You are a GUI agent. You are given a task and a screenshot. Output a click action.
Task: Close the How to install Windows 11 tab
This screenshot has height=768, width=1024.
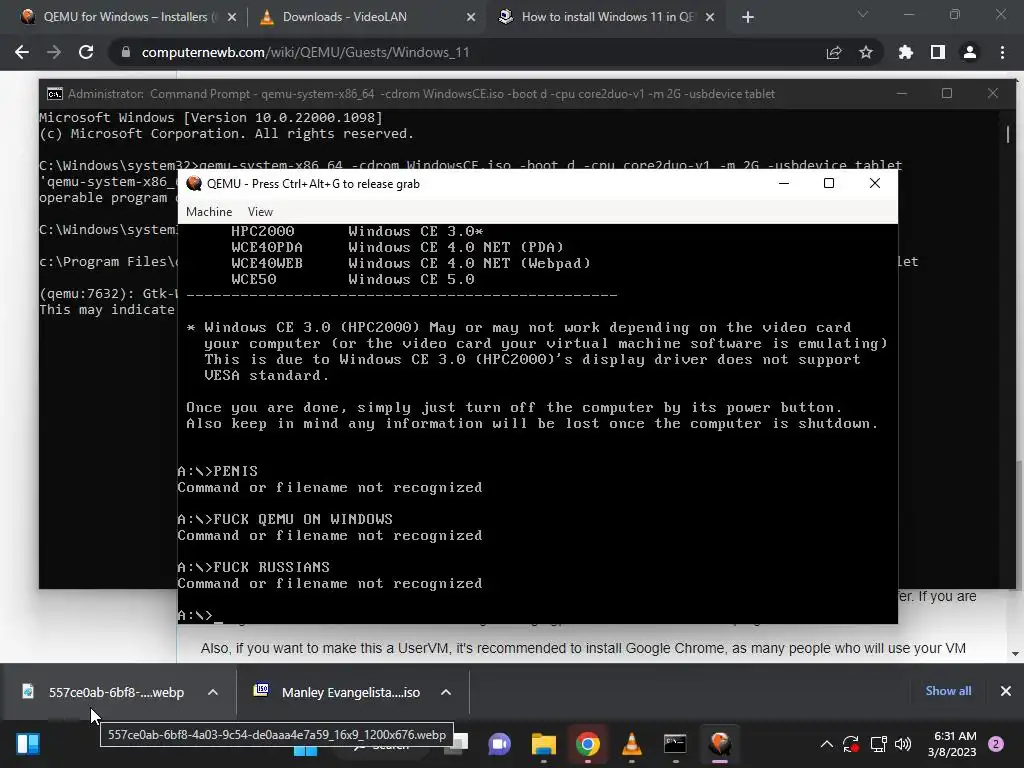point(710,18)
